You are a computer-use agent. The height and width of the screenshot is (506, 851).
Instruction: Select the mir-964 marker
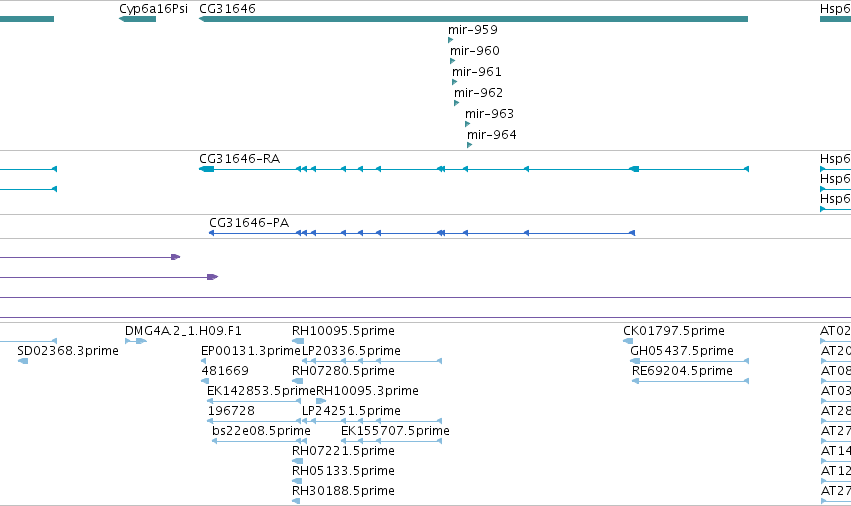[469, 145]
